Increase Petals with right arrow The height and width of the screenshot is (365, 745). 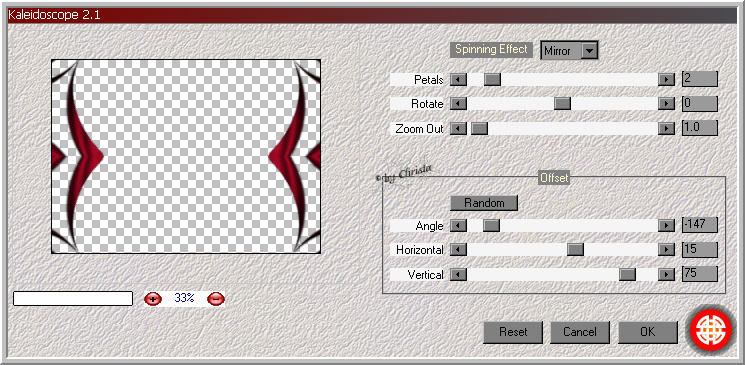click(666, 79)
